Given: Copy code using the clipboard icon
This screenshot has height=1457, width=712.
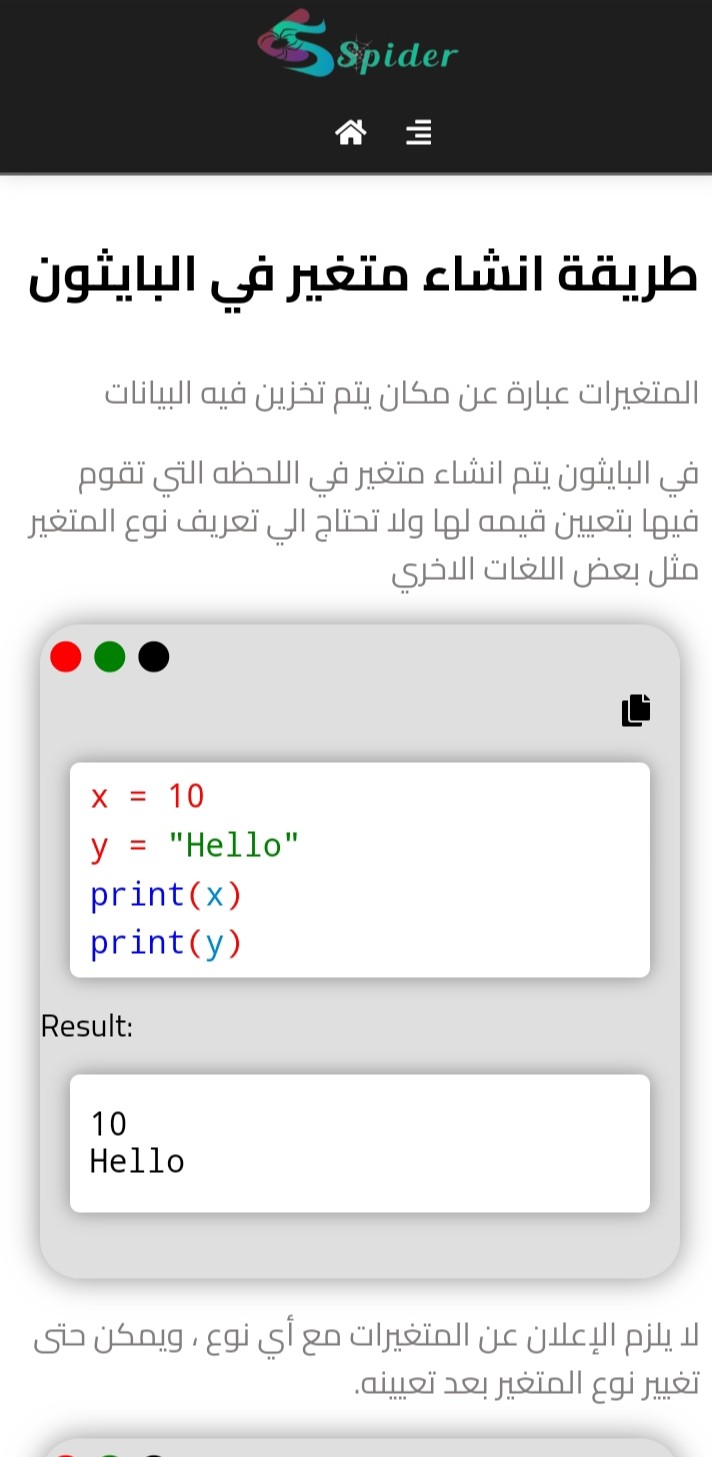Looking at the screenshot, I should coord(636,709).
